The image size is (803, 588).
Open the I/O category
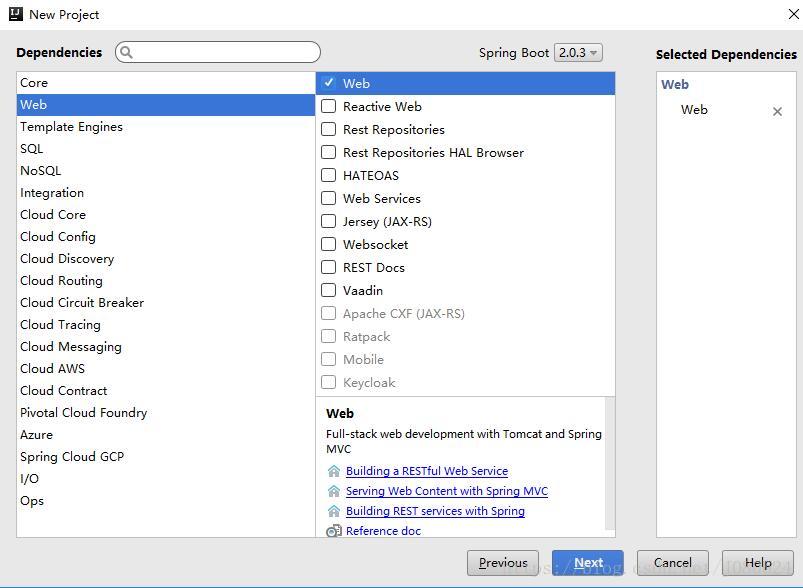pyautogui.click(x=165, y=479)
